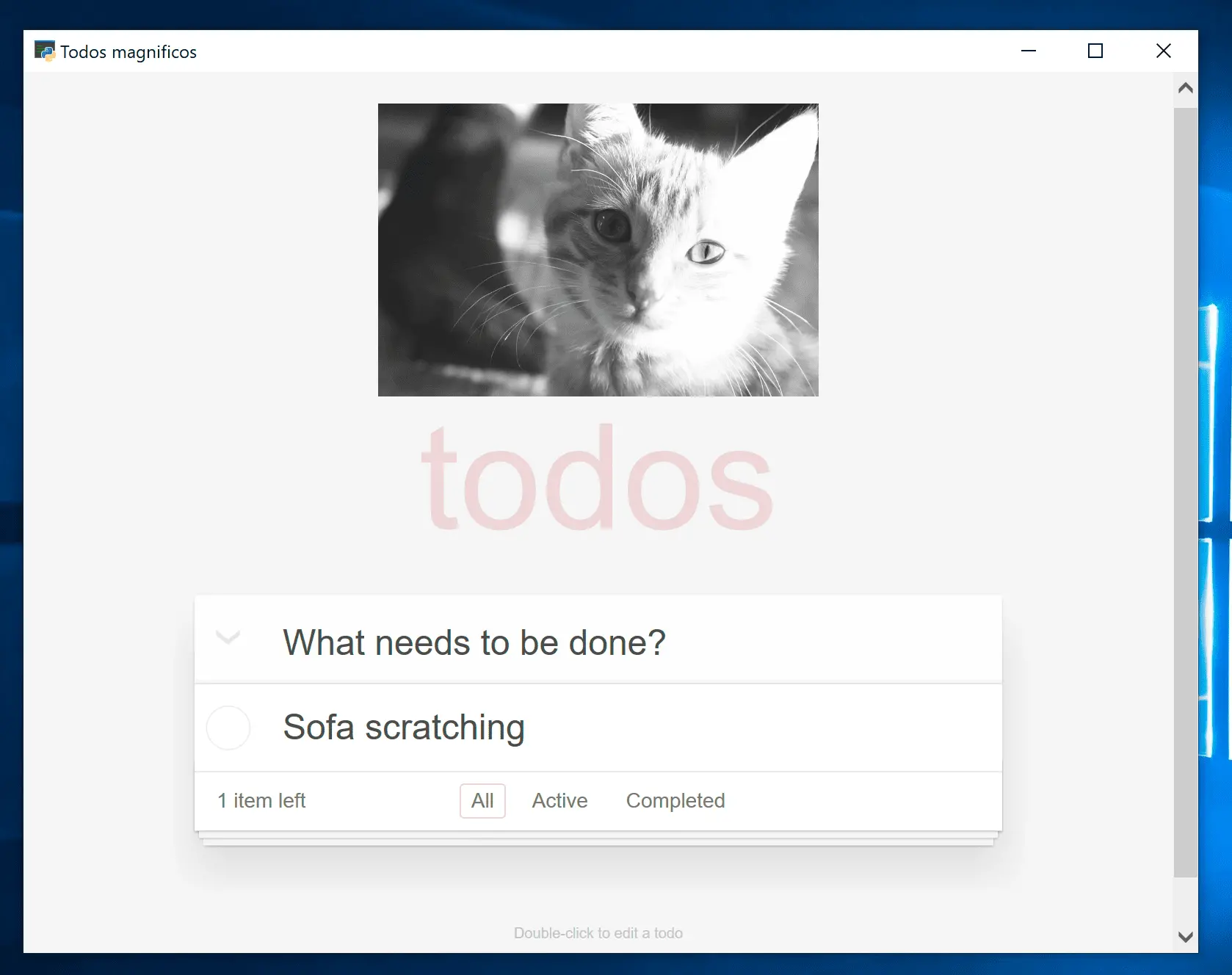Mark all todos complete with chevron toggle
The height and width of the screenshot is (975, 1232).
tap(228, 637)
